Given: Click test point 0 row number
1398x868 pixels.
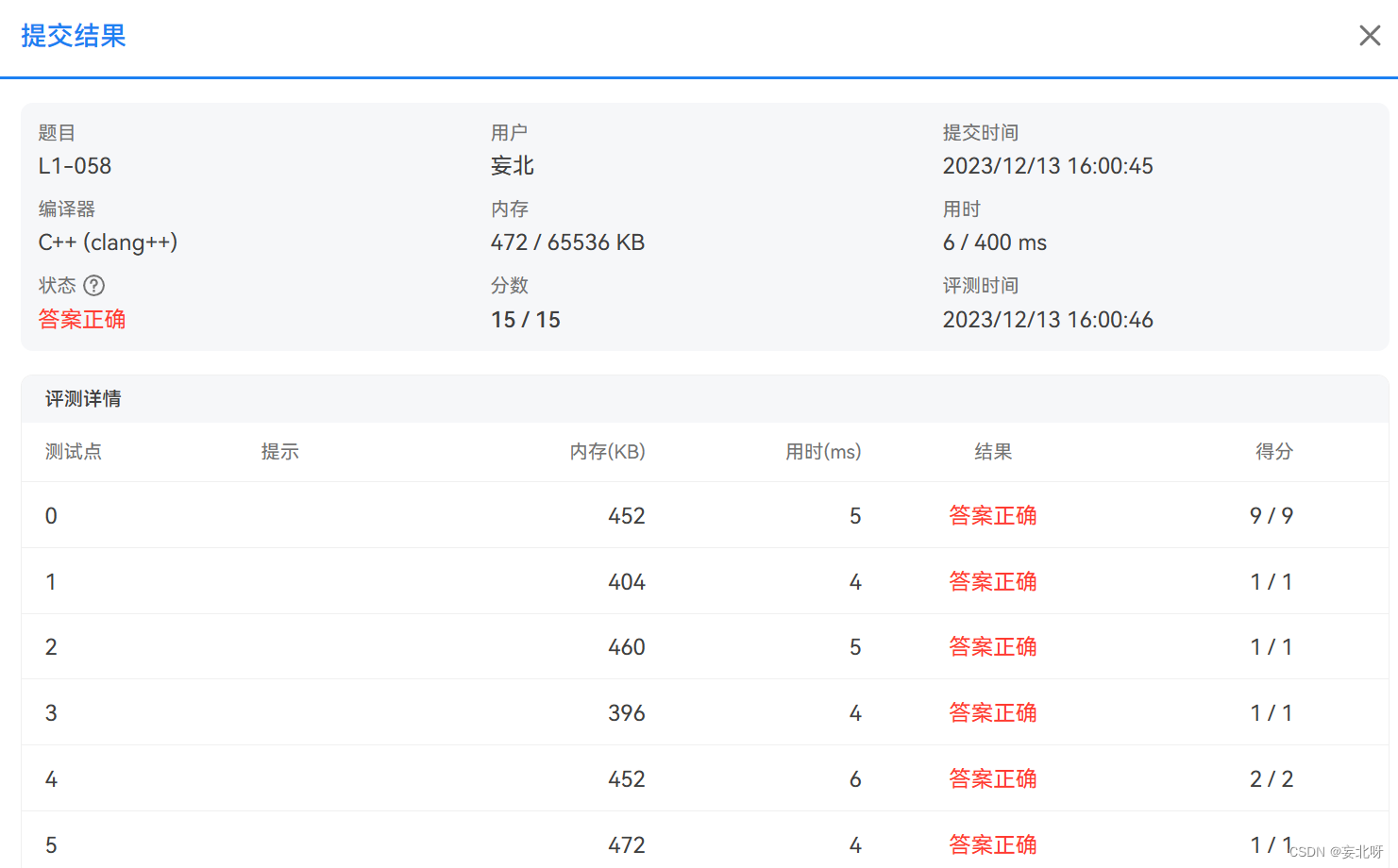Looking at the screenshot, I should point(51,516).
